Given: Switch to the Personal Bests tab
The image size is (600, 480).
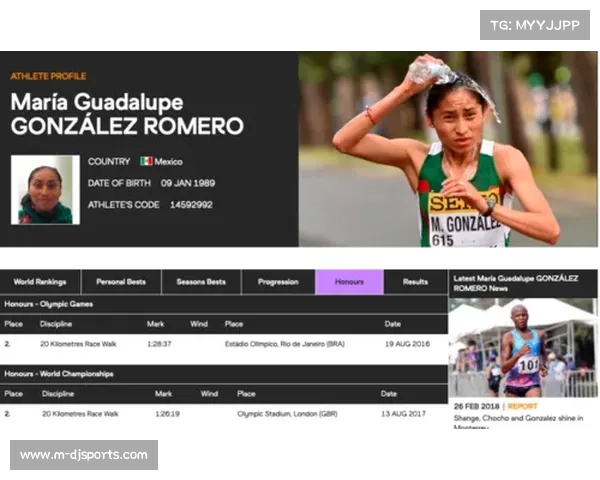Looking at the screenshot, I should (x=120, y=282).
